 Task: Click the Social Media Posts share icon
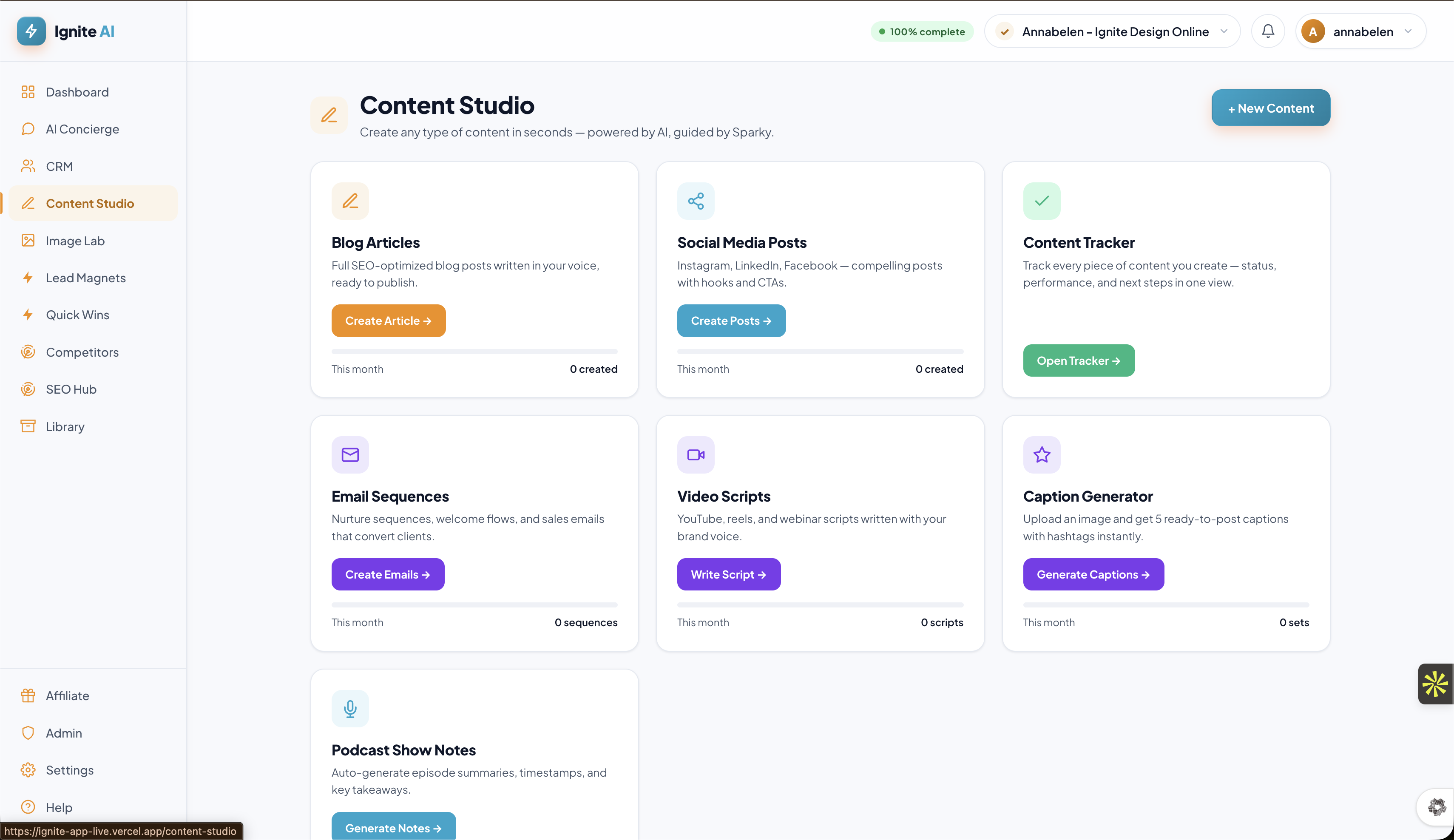696,201
